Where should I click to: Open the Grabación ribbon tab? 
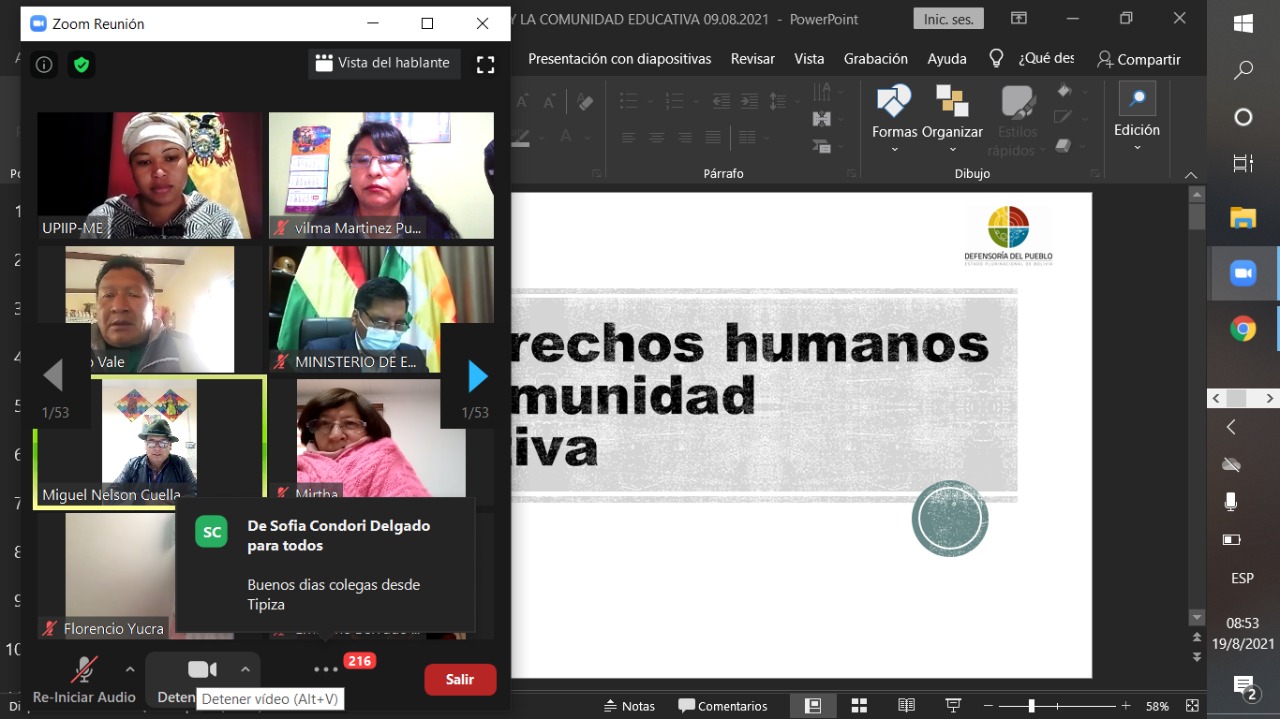tap(875, 58)
